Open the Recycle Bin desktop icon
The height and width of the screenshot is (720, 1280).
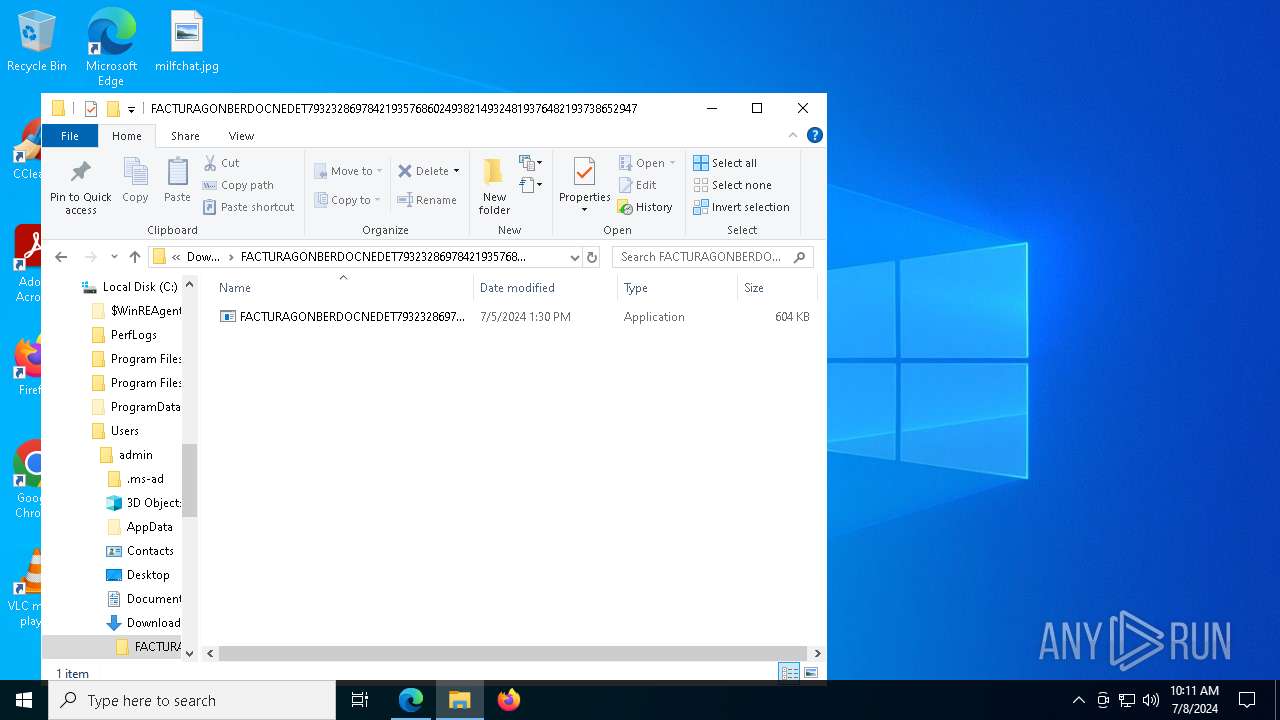pyautogui.click(x=37, y=42)
